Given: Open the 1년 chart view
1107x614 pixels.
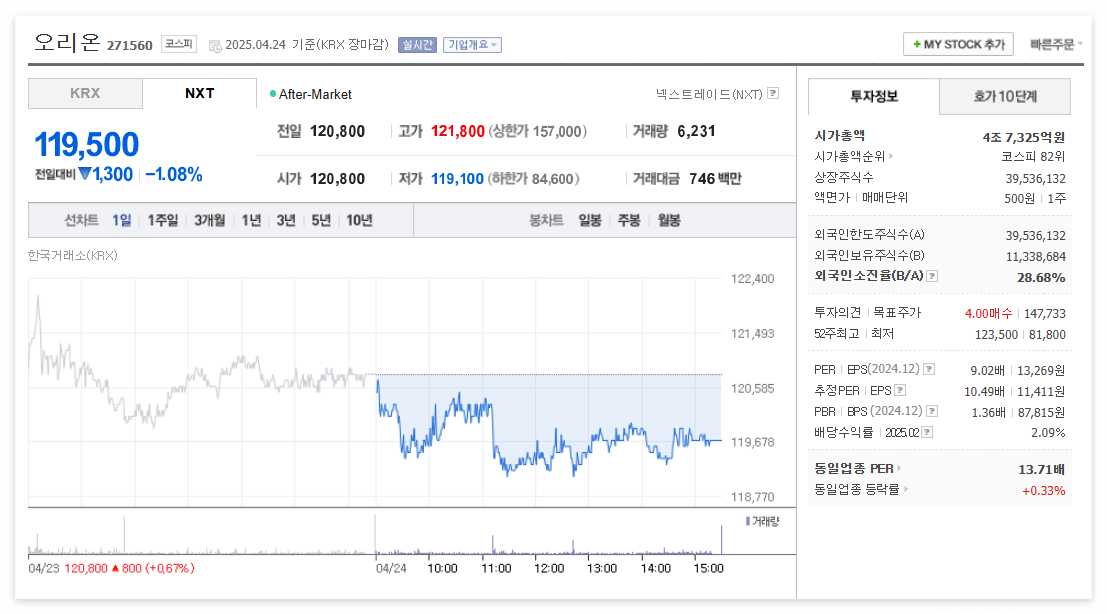Looking at the screenshot, I should (x=250, y=219).
